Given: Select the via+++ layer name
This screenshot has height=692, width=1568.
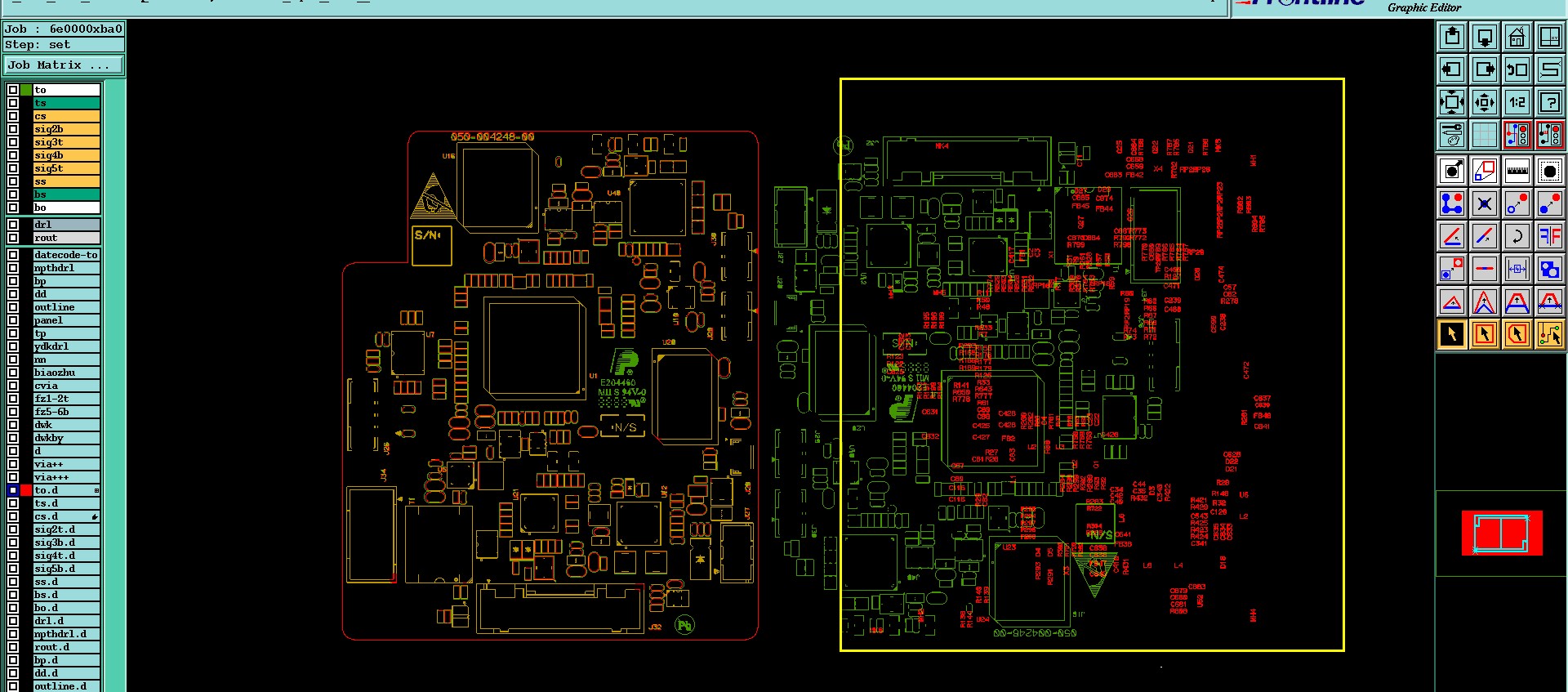Looking at the screenshot, I should click(66, 477).
